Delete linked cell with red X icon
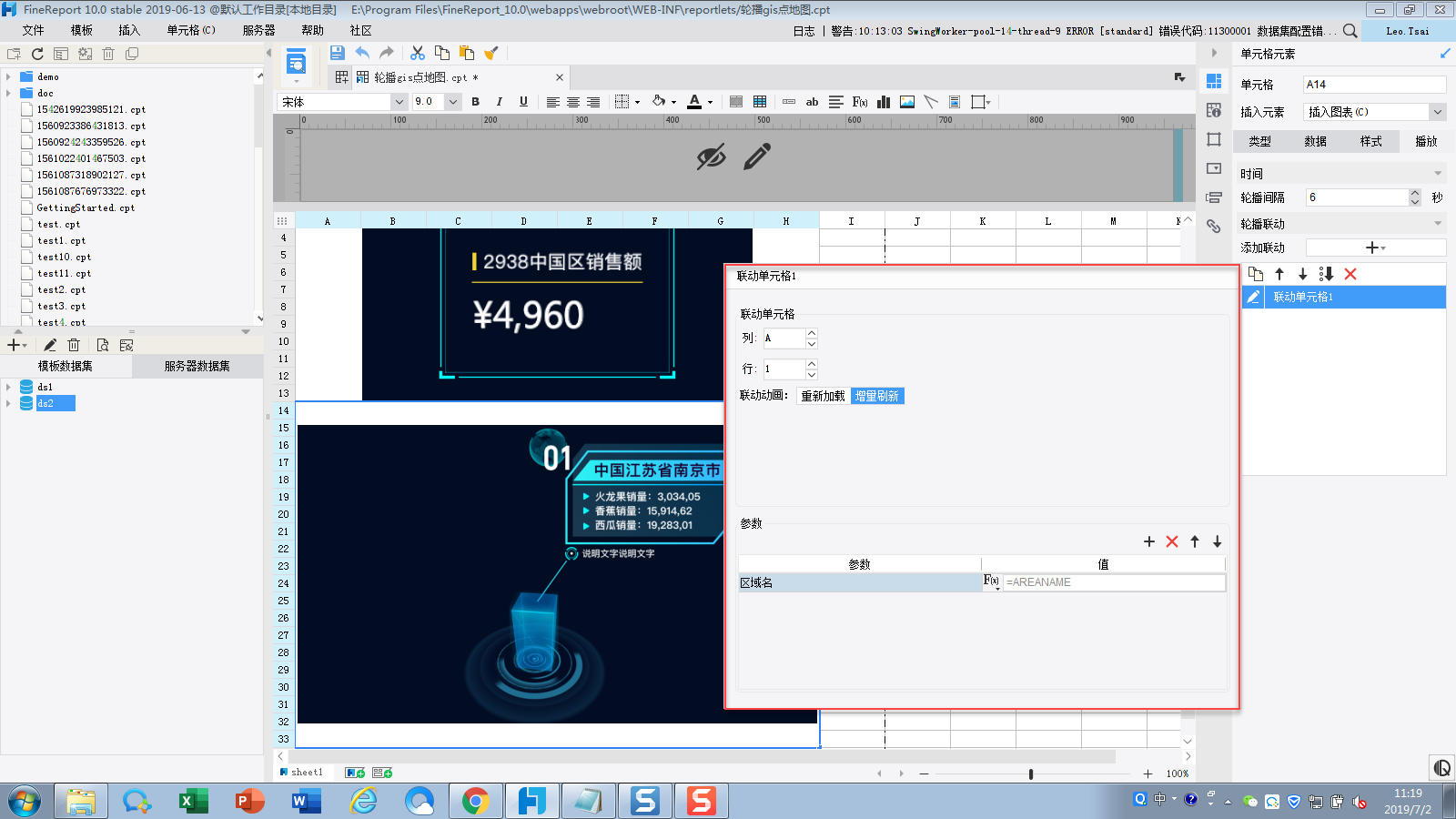1456x819 pixels. (x=1350, y=274)
